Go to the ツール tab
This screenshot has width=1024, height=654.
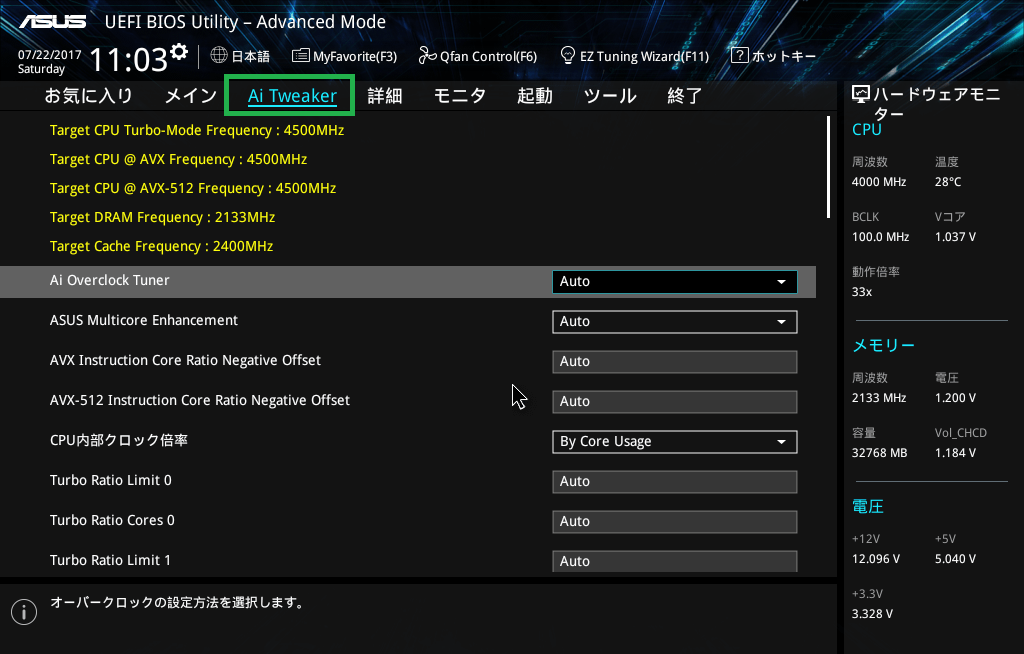coord(610,96)
